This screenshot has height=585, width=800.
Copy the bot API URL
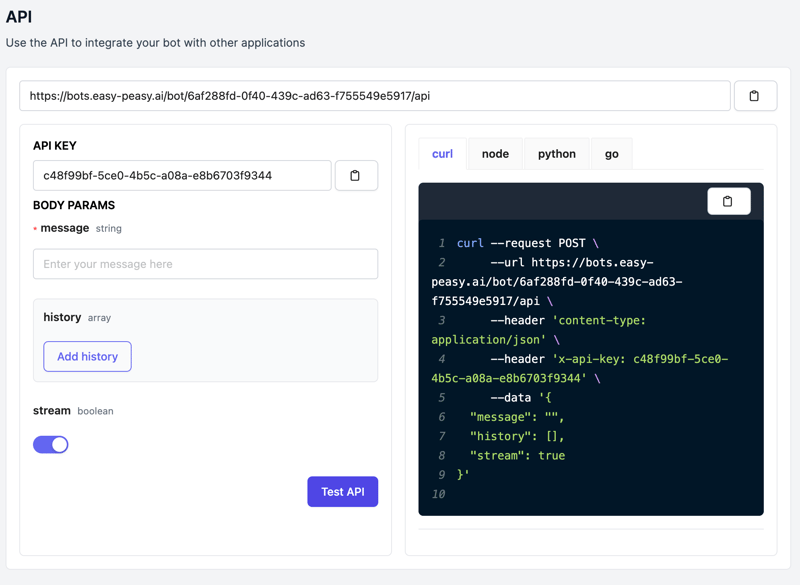click(755, 96)
